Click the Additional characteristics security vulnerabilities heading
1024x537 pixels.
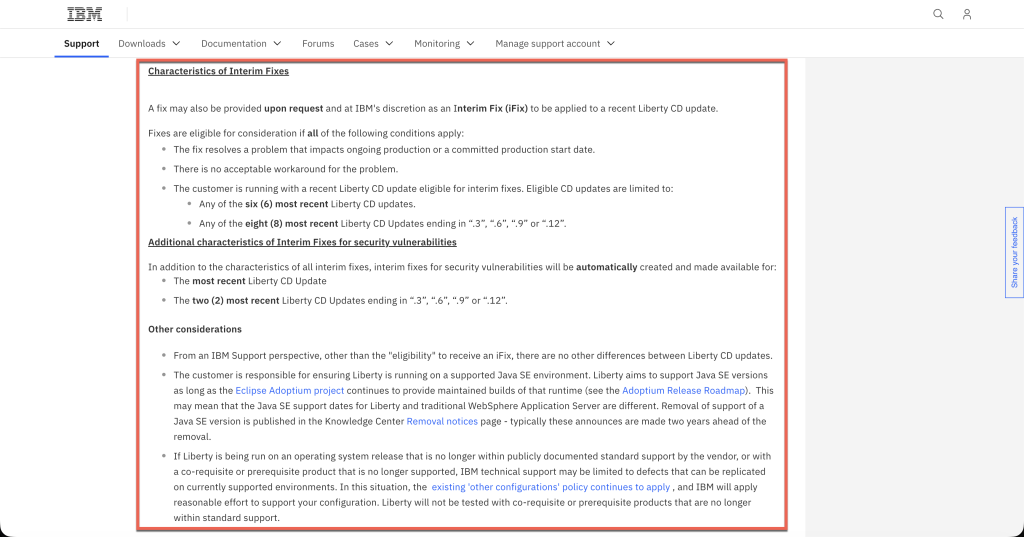[x=302, y=242]
